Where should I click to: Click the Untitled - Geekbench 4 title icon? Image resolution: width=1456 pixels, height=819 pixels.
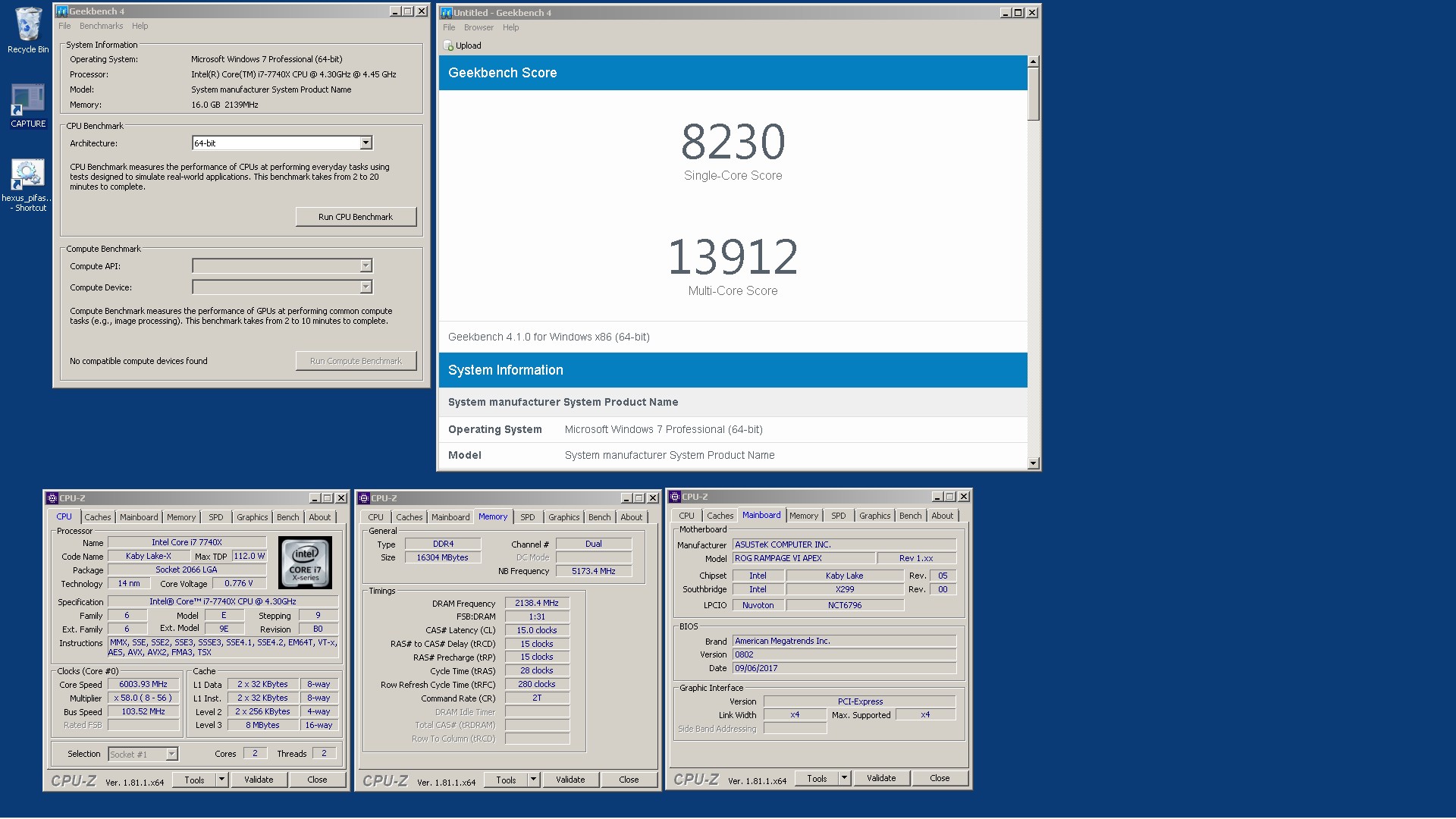447,13
